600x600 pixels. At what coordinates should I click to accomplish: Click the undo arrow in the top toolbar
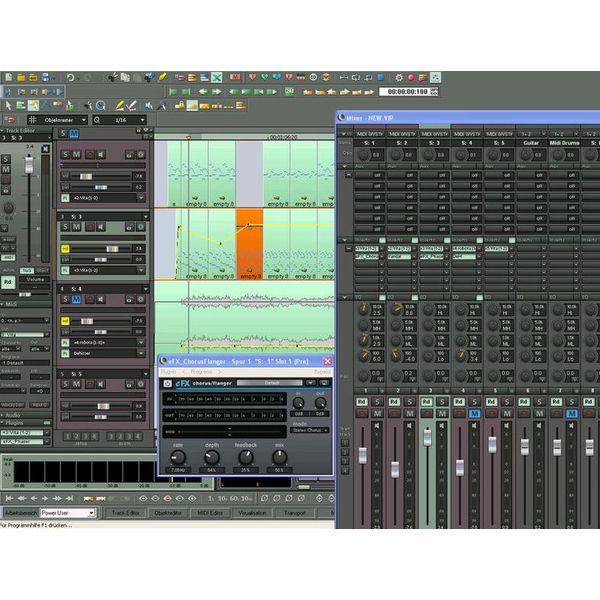click(71, 77)
